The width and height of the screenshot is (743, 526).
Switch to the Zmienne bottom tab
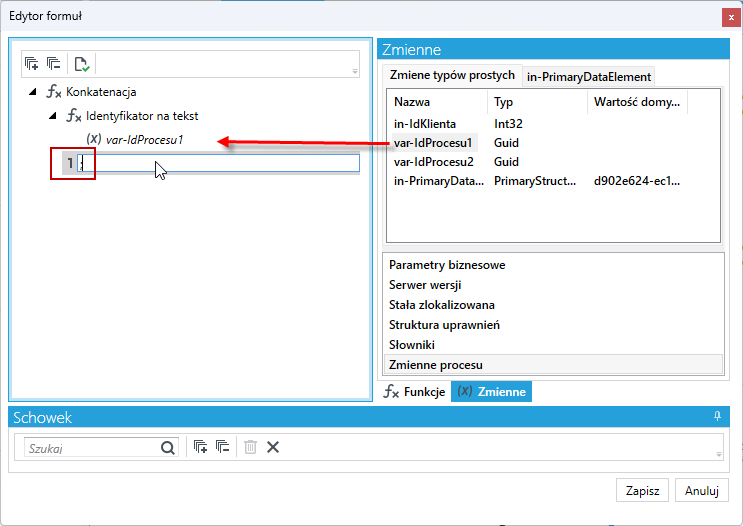(x=491, y=391)
